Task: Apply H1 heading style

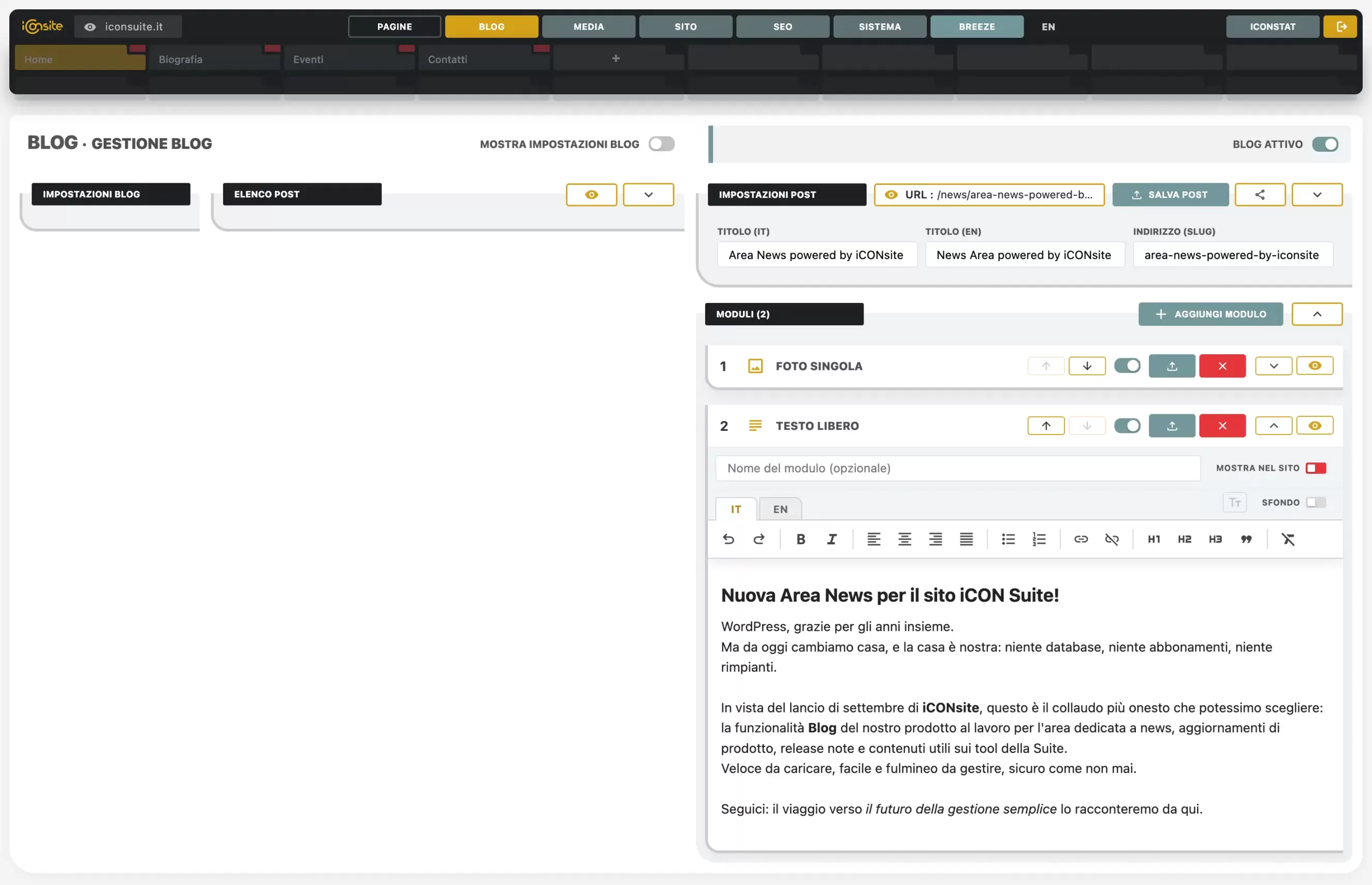Action: [x=1154, y=539]
